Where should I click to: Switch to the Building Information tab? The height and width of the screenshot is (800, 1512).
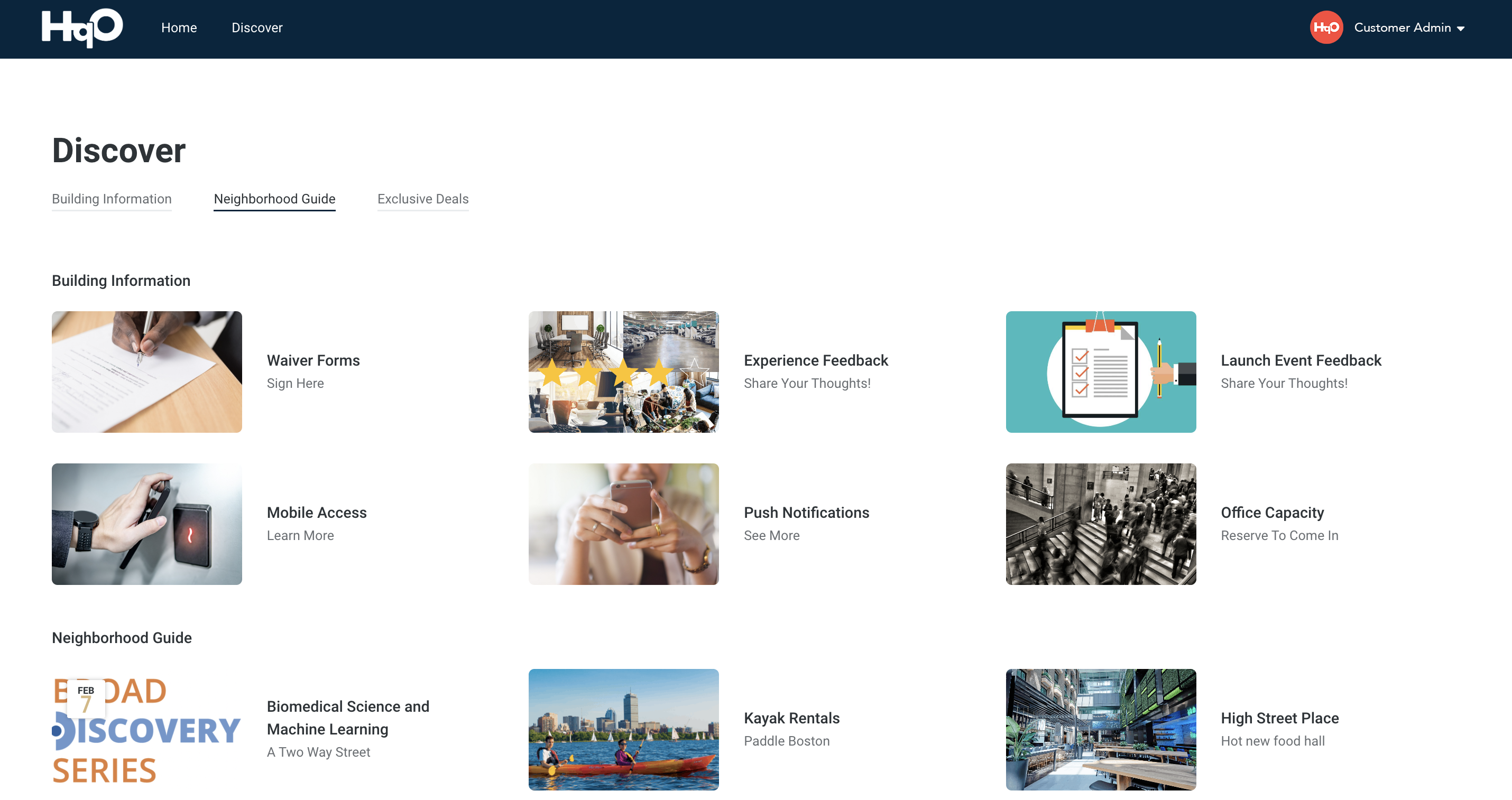[x=112, y=199]
